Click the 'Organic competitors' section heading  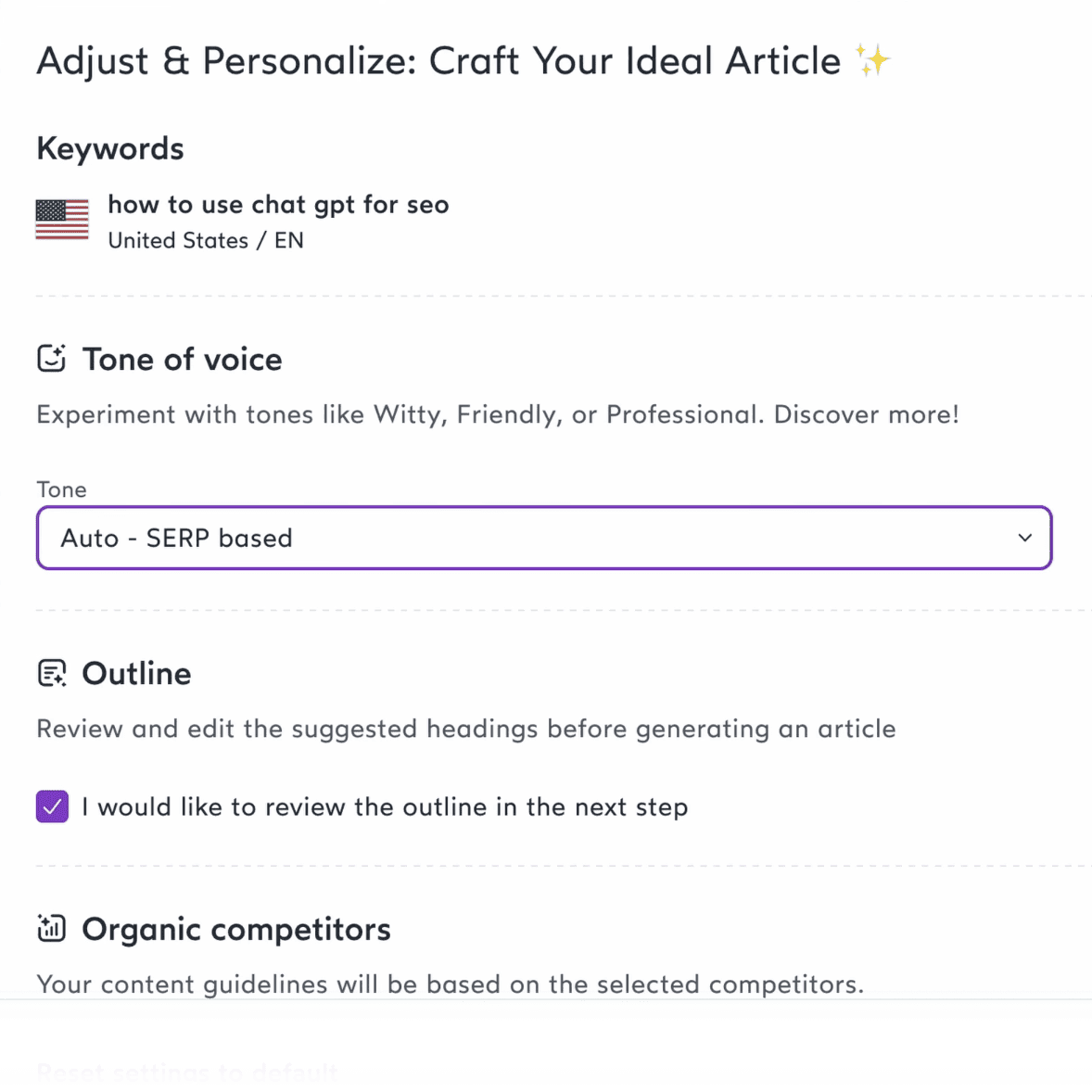tap(235, 929)
